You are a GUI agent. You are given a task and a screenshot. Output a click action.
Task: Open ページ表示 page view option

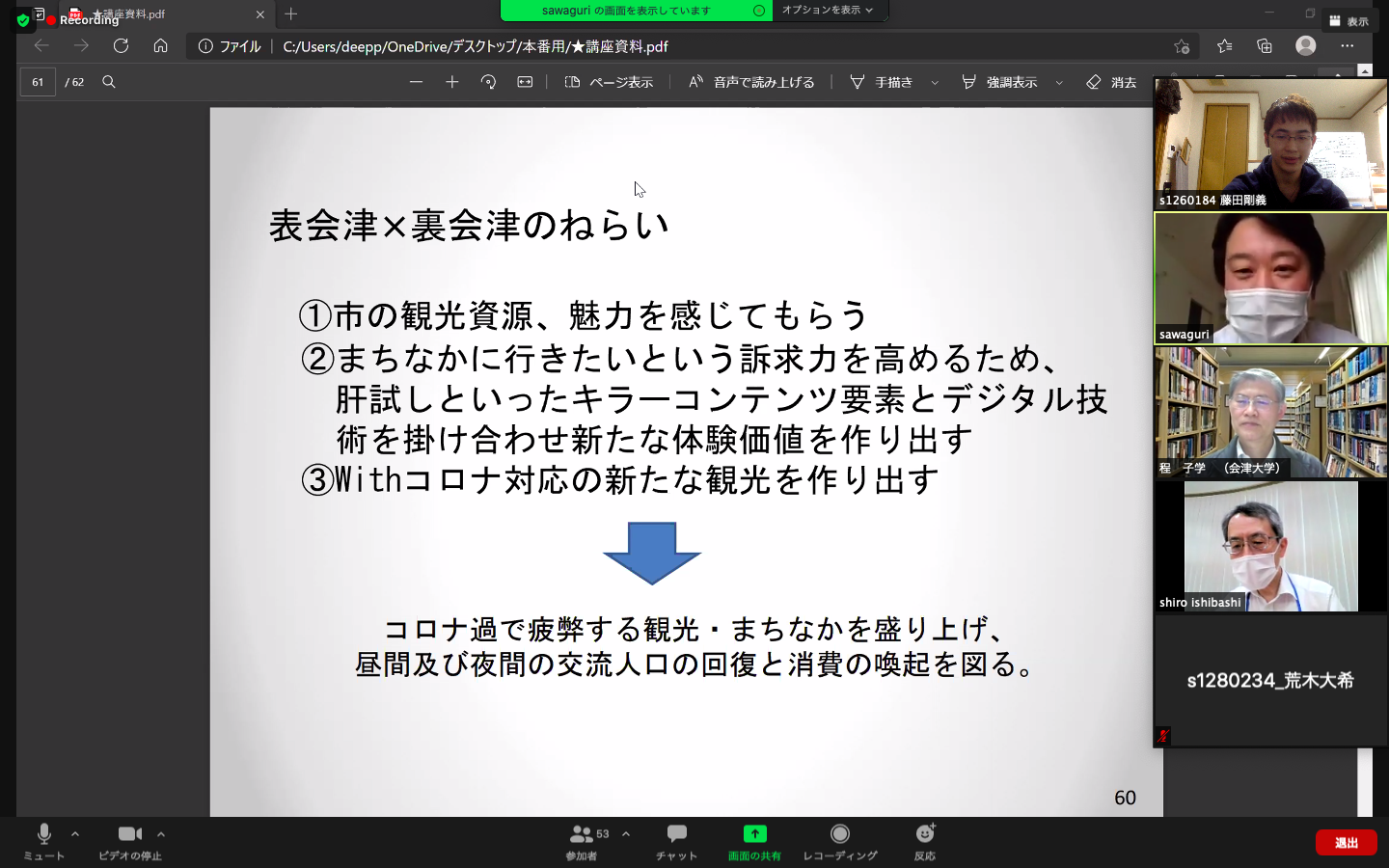pyautogui.click(x=609, y=82)
